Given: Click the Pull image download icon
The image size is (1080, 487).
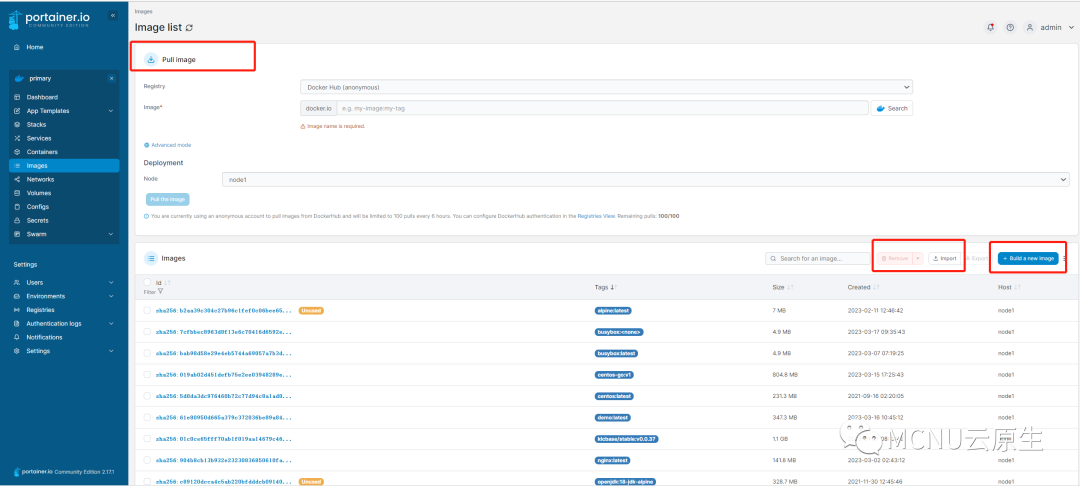Looking at the screenshot, I should pos(151,60).
